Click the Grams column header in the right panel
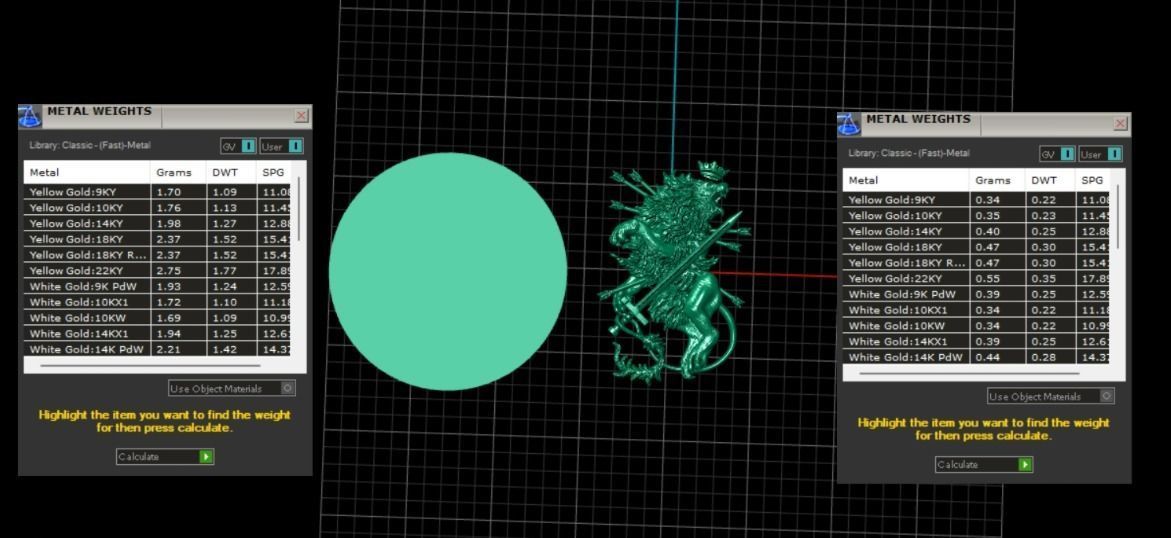Image resolution: width=1171 pixels, height=538 pixels. (997, 180)
